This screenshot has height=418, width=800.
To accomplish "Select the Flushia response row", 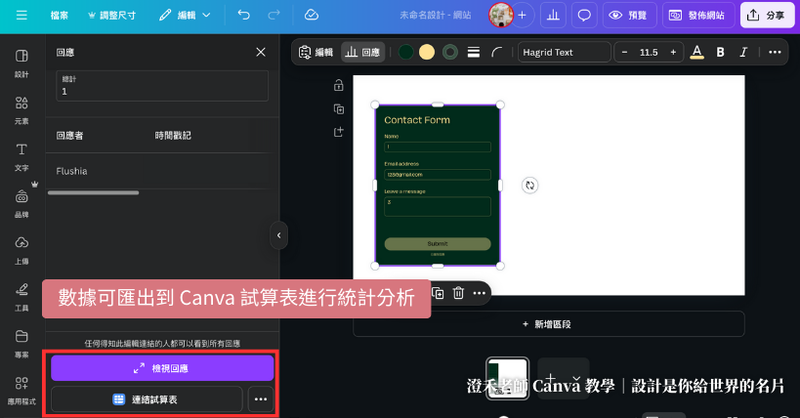I will point(162,171).
